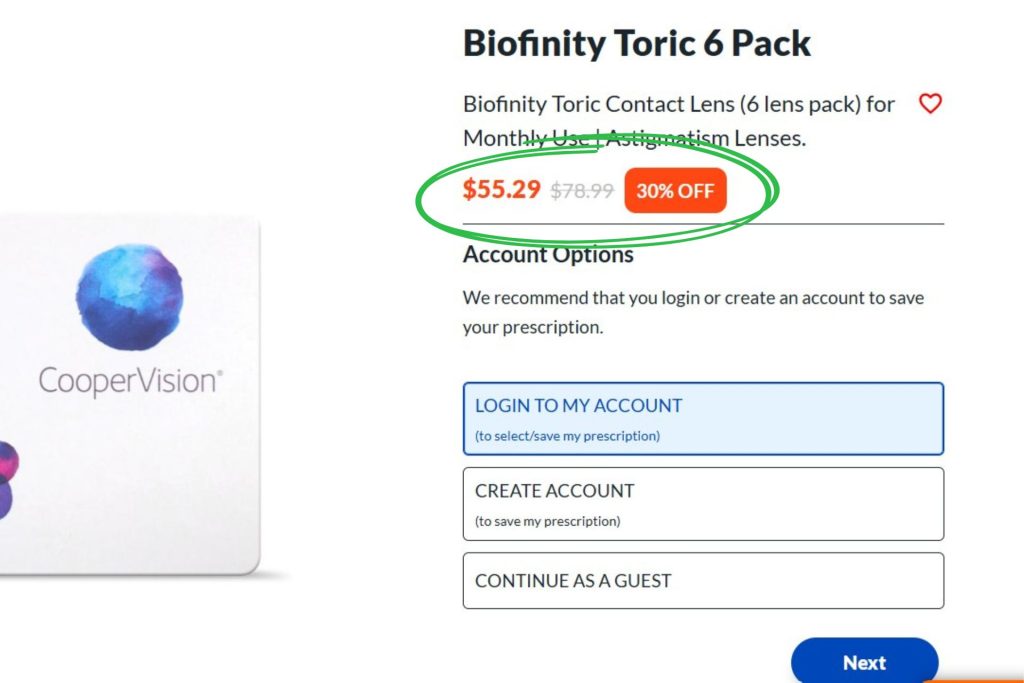This screenshot has width=1024, height=683.
Task: Click the red heart wishlist icon
Action: click(930, 103)
